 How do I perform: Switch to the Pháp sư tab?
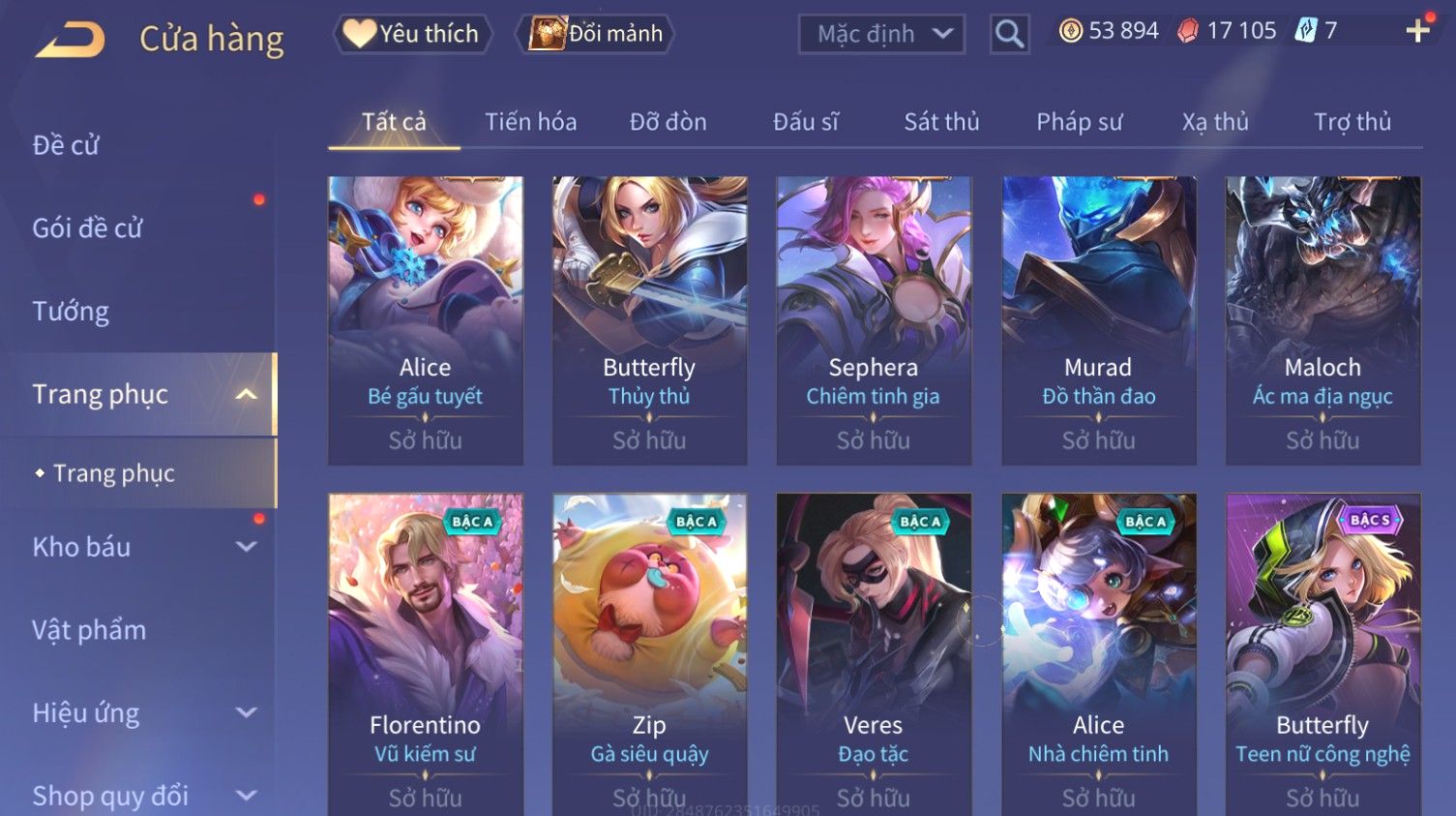(x=1079, y=122)
